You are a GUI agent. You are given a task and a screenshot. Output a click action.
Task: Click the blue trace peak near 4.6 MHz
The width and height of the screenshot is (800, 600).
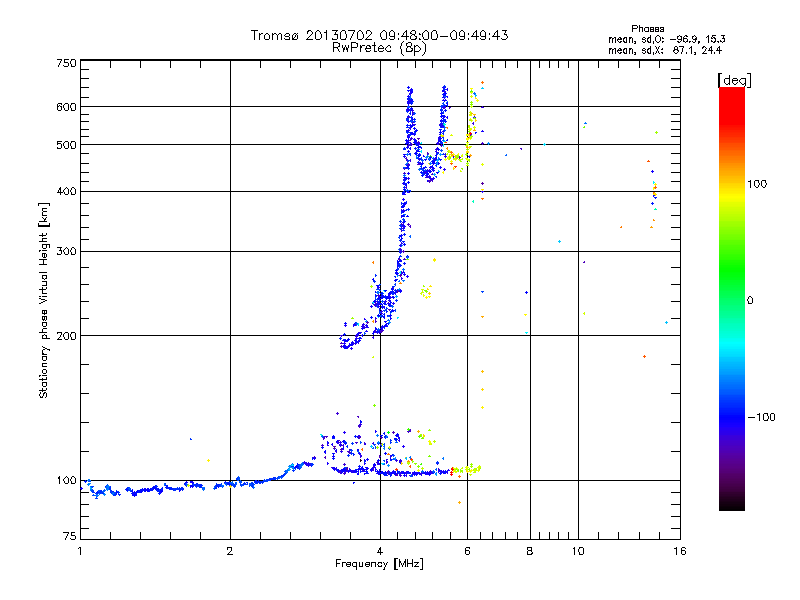point(409,91)
